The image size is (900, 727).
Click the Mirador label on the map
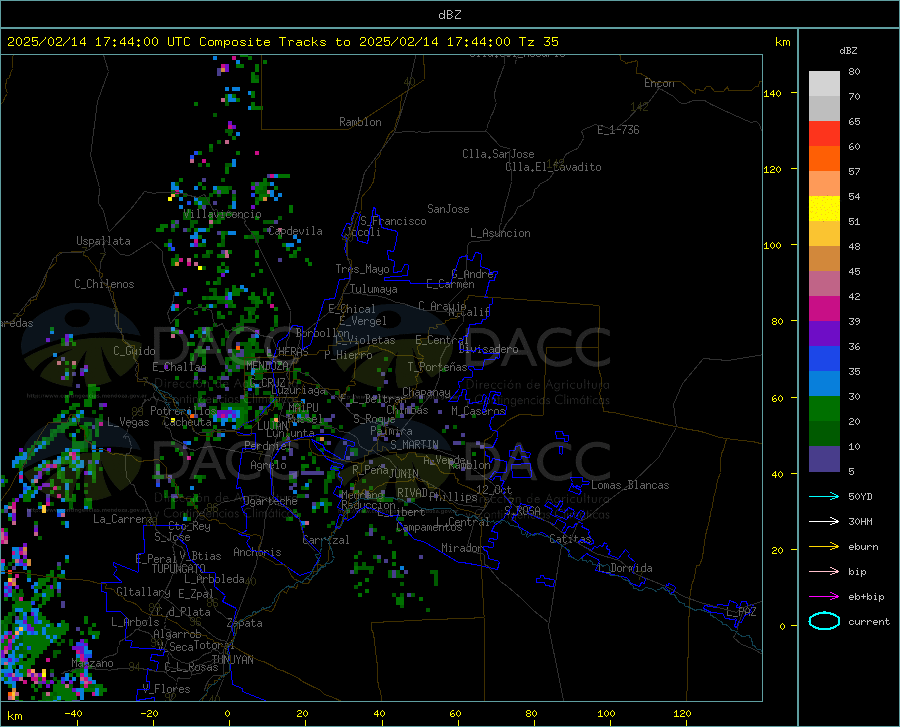click(462, 548)
